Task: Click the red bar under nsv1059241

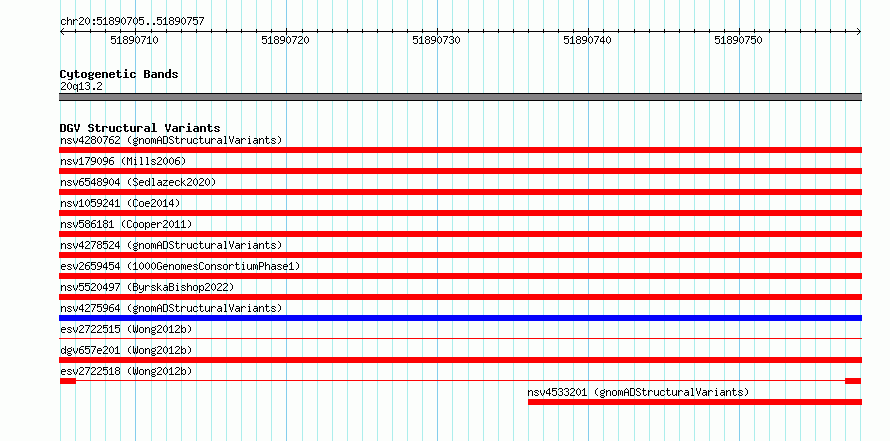Action: point(460,213)
